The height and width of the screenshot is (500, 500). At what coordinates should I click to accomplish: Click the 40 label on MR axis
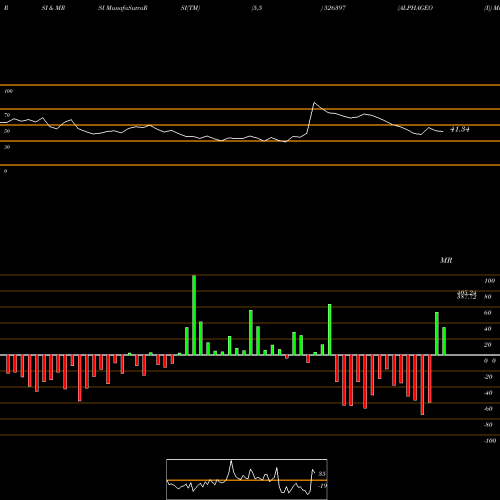click(x=488, y=329)
